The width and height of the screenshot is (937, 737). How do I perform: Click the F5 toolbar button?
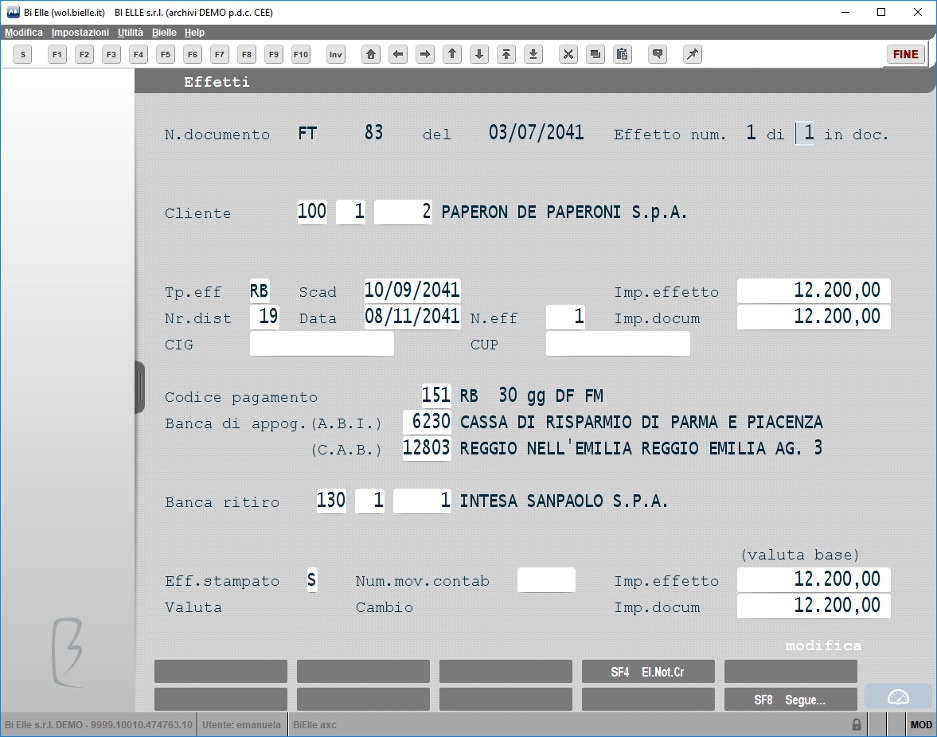[166, 54]
